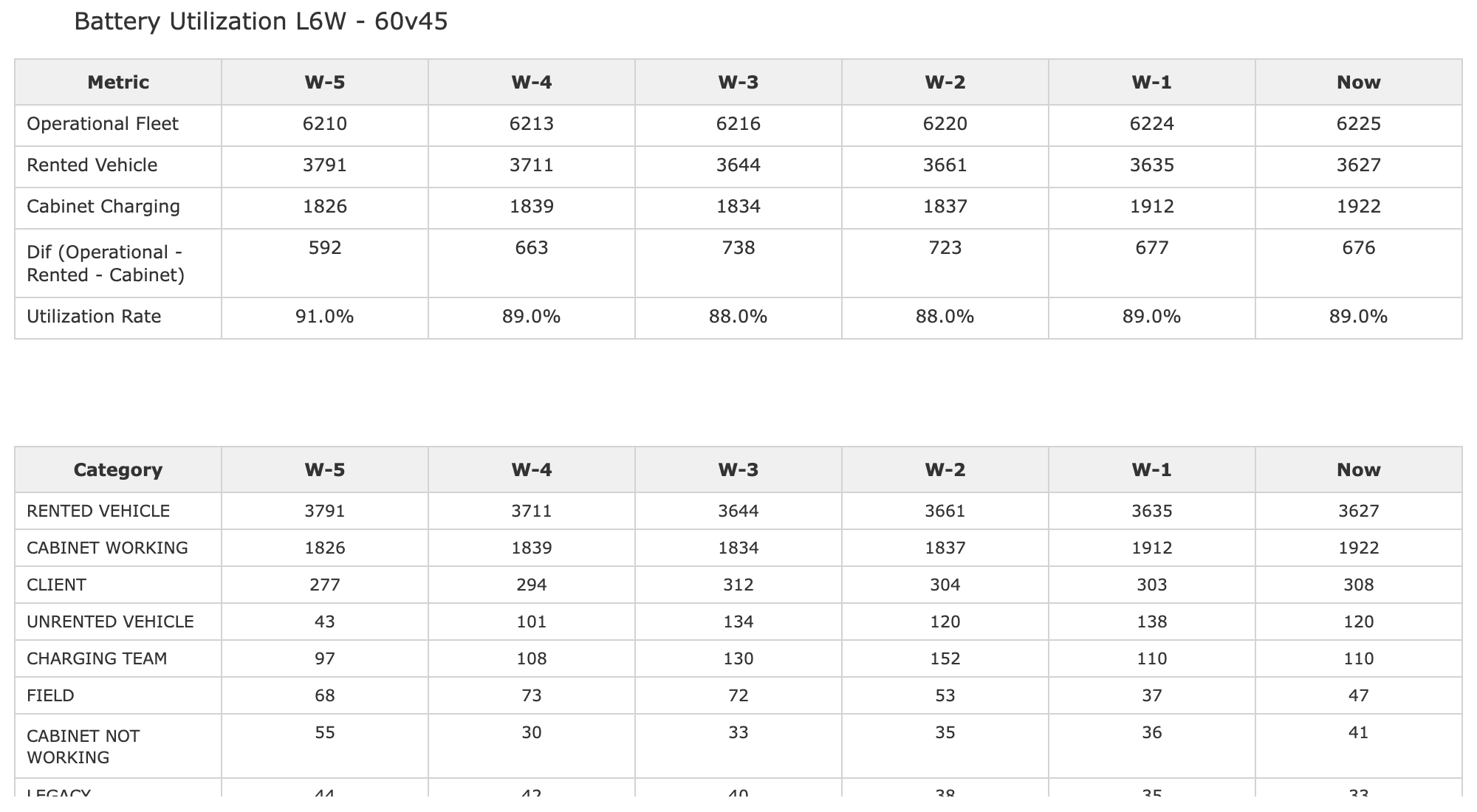This screenshot has width=1477, height=812.
Task: Select the Metric column header
Action: point(118,82)
